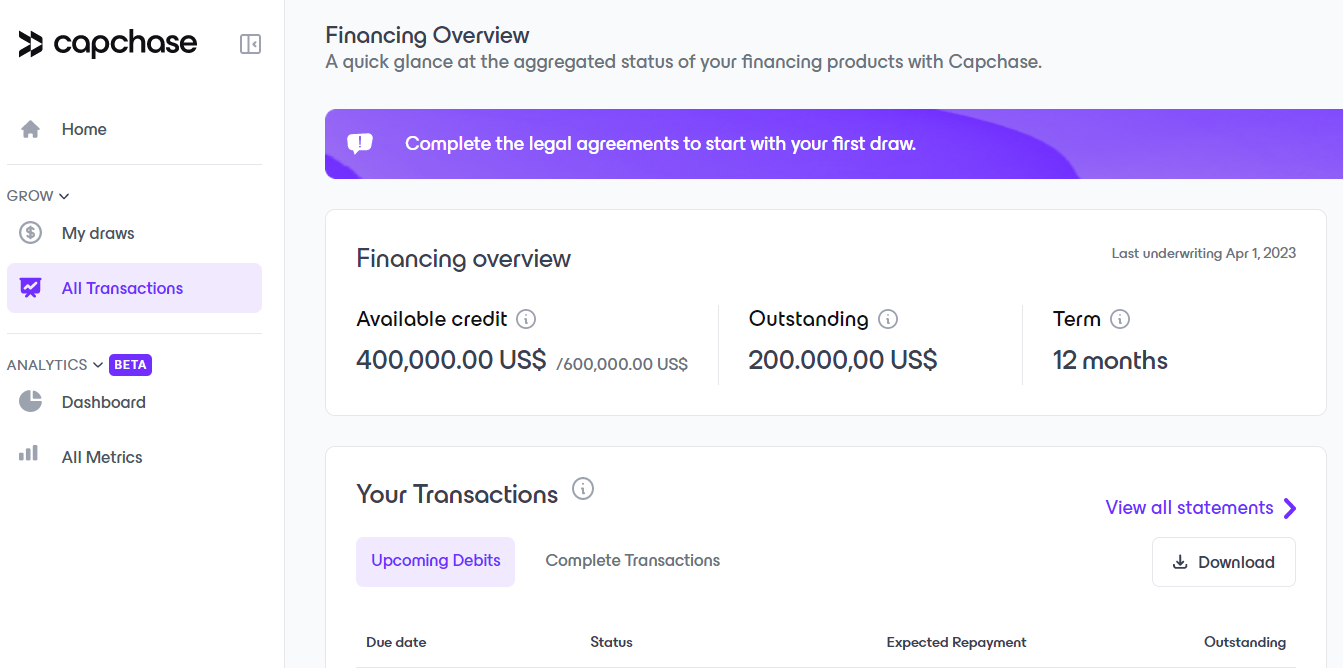Open the View all statements link
This screenshot has width=1343, height=668.
[x=1189, y=508]
